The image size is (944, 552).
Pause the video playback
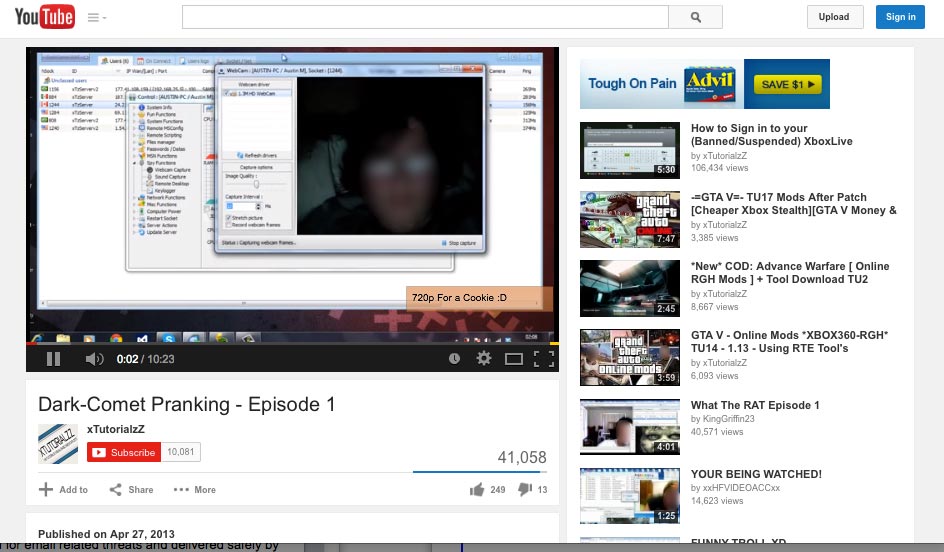(x=54, y=359)
